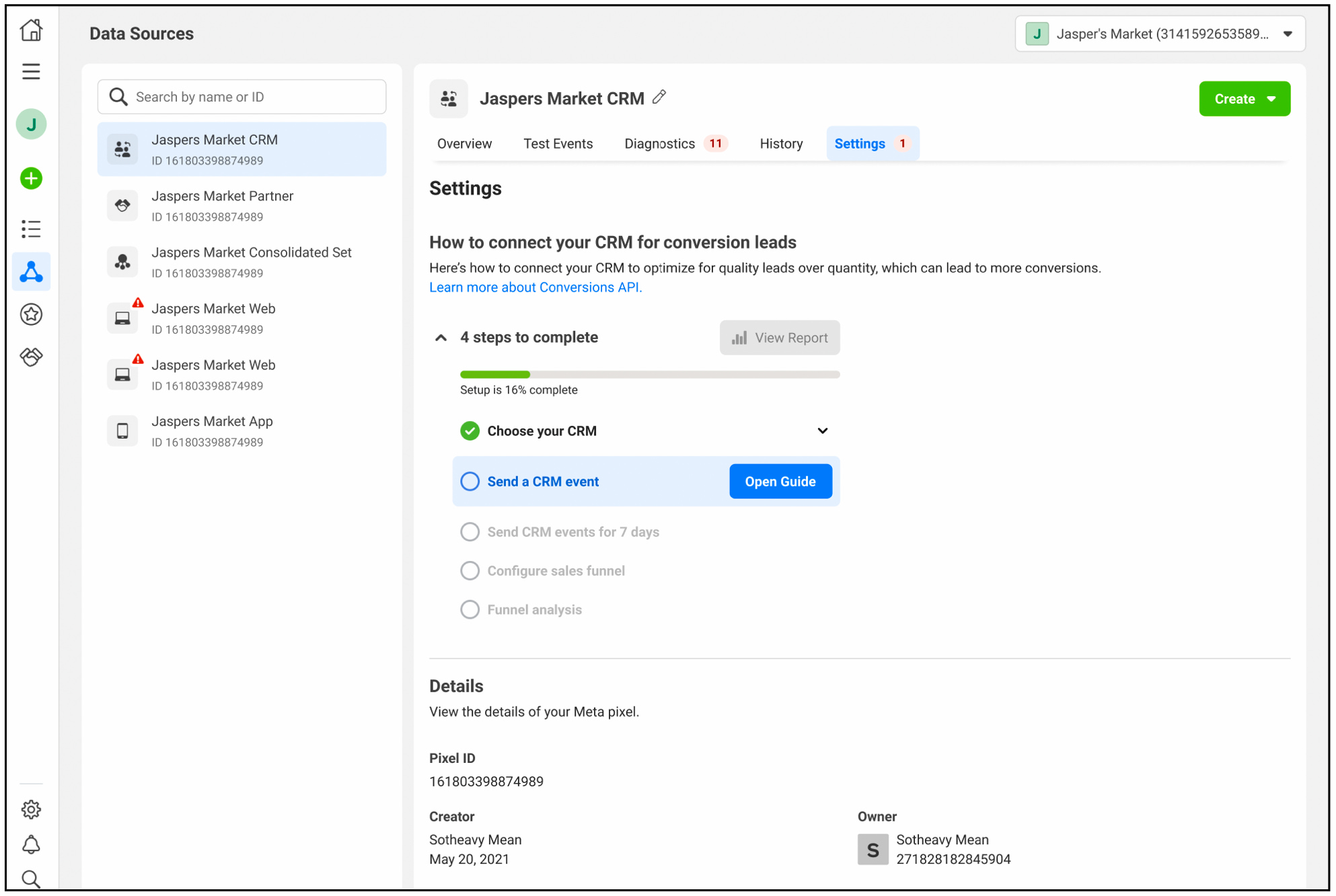
Task: Select the Settings tab
Action: (x=873, y=144)
